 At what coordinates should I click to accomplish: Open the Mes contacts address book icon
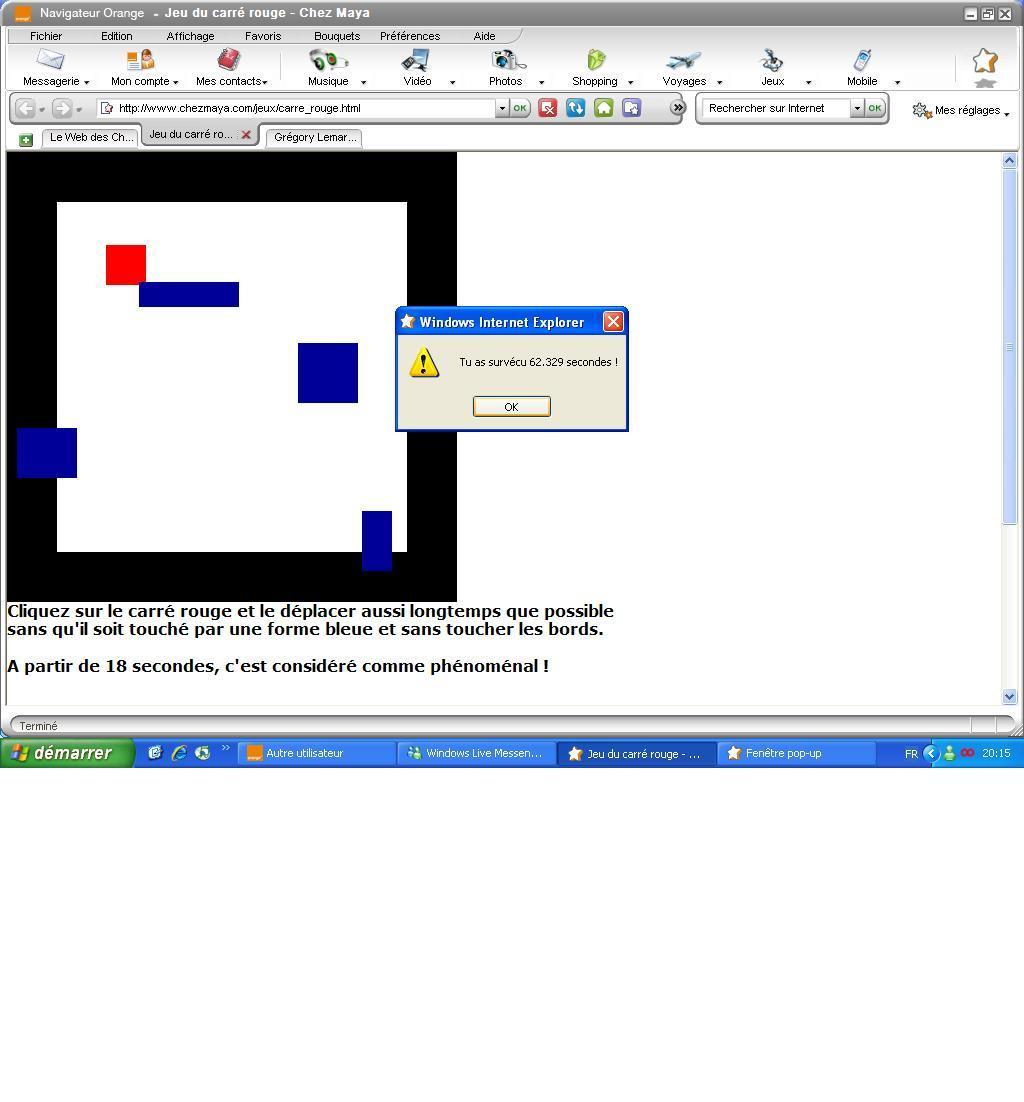point(229,60)
